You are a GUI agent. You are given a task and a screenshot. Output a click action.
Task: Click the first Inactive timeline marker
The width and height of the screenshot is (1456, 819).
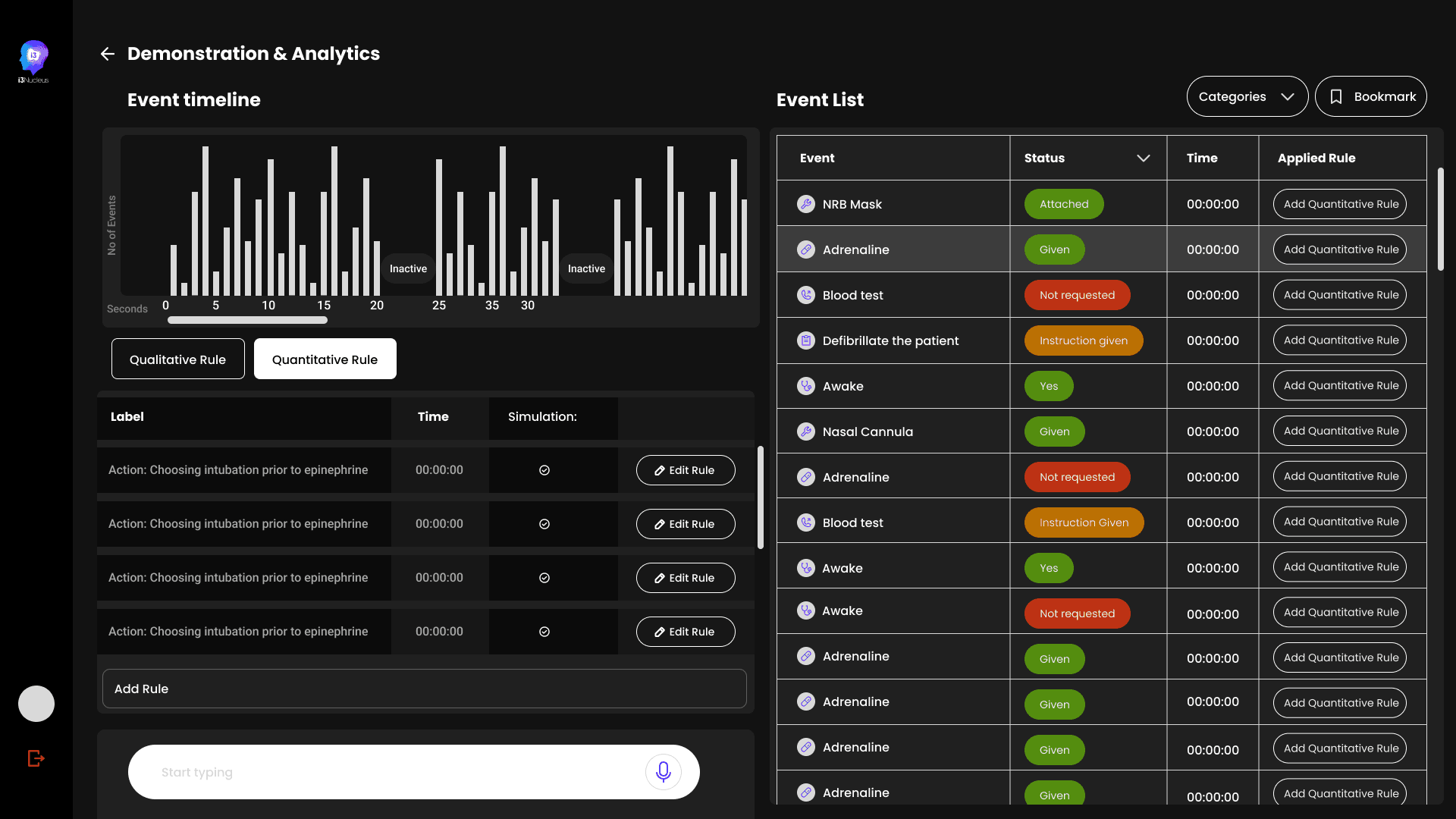pyautogui.click(x=408, y=268)
